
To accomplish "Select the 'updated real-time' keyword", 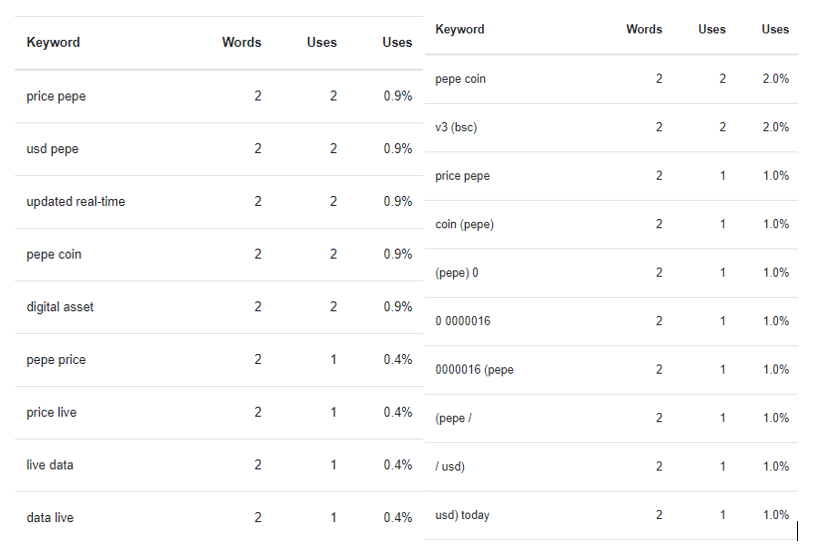I will [x=76, y=202].
